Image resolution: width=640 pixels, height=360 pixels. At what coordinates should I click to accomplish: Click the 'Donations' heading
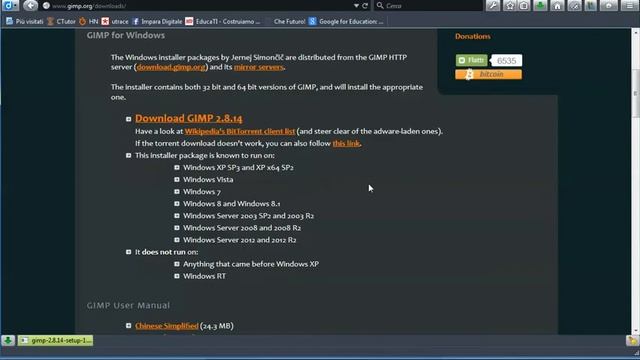[x=473, y=36]
